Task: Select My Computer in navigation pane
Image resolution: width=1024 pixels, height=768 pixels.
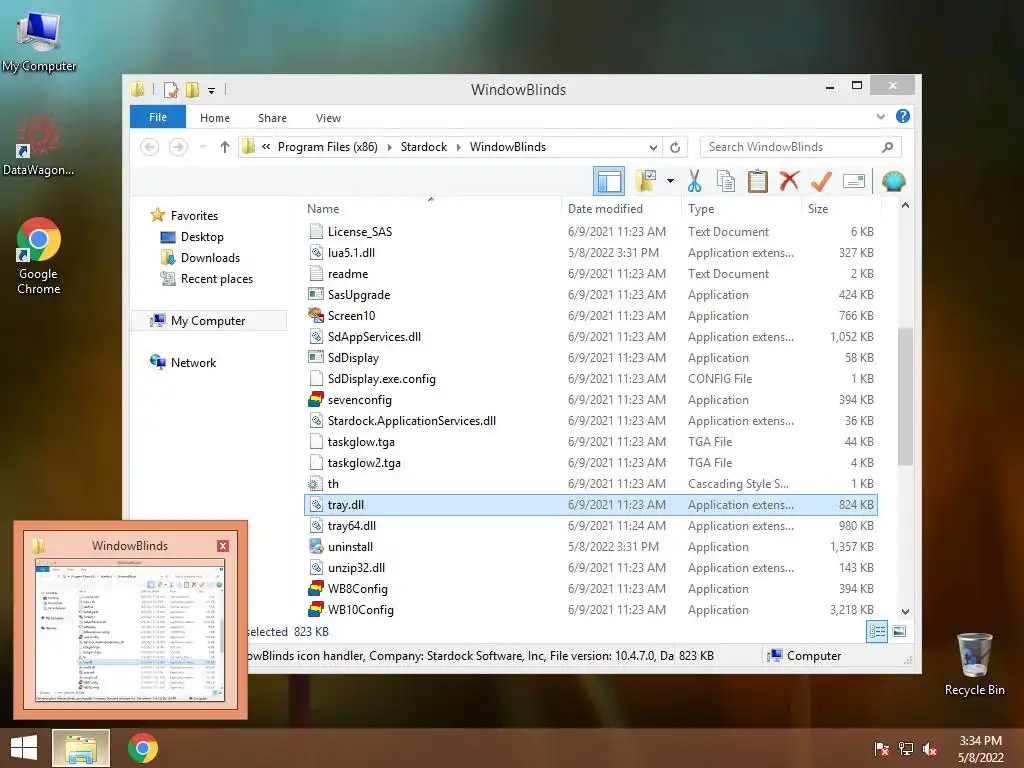Action: click(208, 321)
